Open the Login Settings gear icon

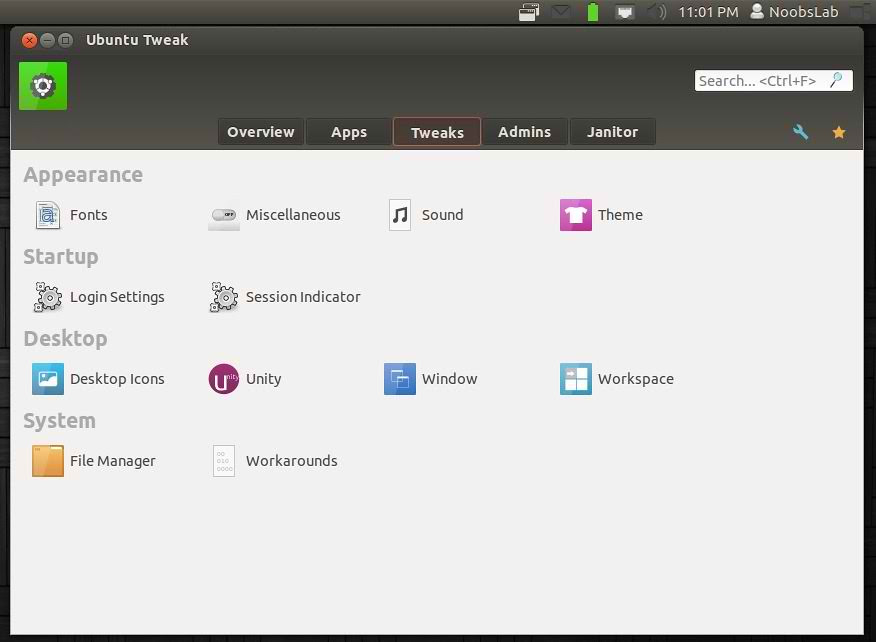[x=47, y=297]
